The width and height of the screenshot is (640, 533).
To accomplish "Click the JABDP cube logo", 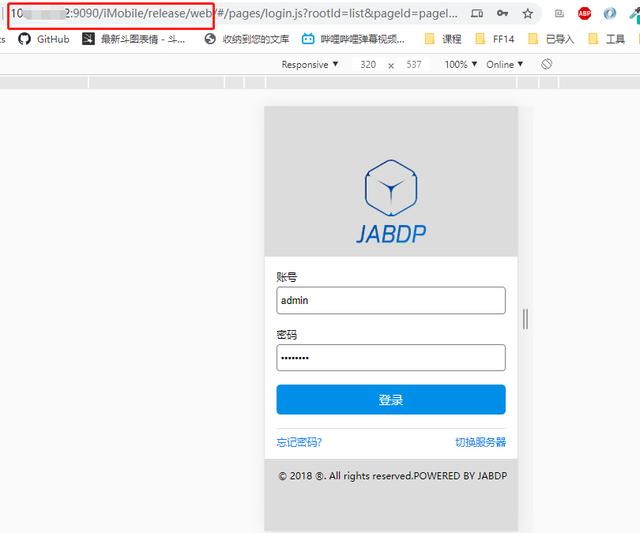I will pos(391,187).
